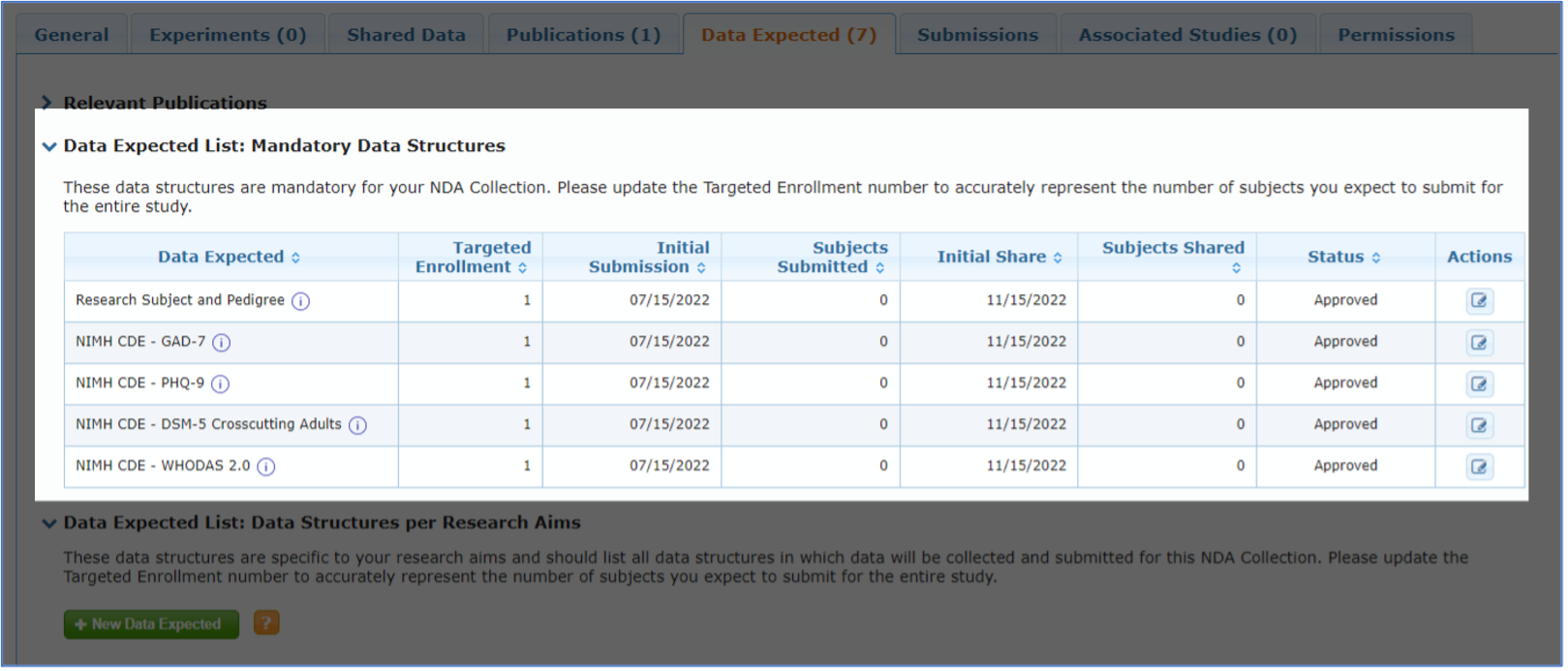Edit the Research Subject and Pedigree row

pyautogui.click(x=1479, y=301)
